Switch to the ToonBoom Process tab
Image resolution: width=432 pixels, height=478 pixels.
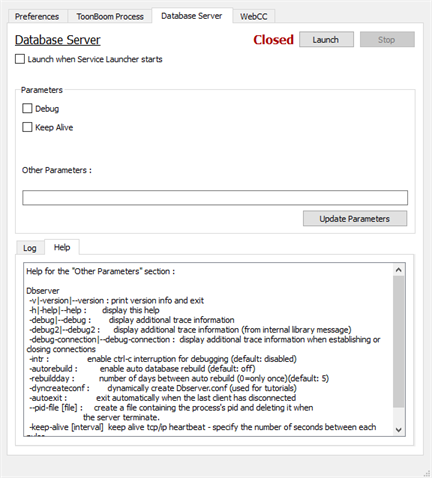(x=110, y=16)
